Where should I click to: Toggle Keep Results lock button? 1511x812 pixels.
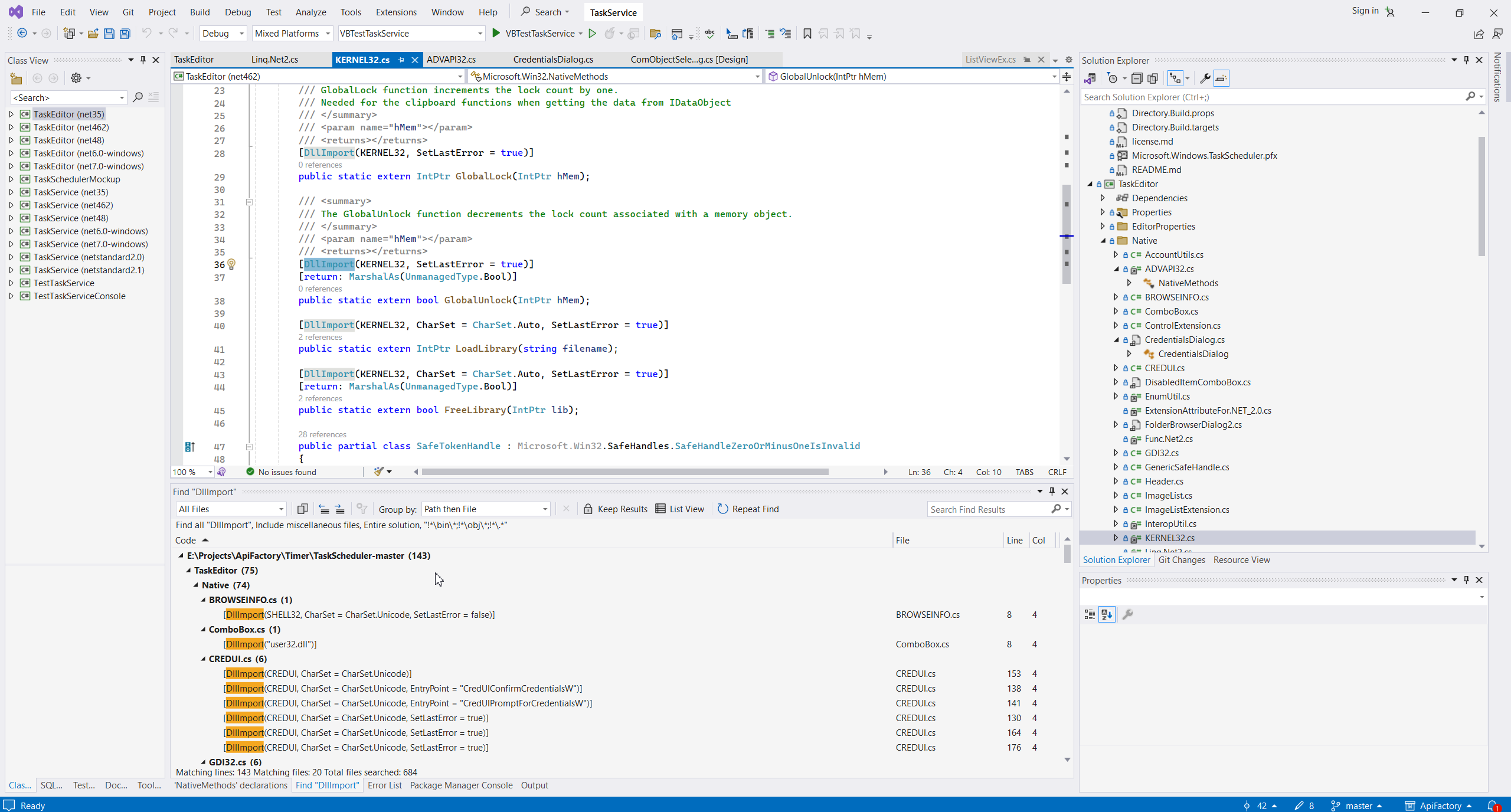616,509
